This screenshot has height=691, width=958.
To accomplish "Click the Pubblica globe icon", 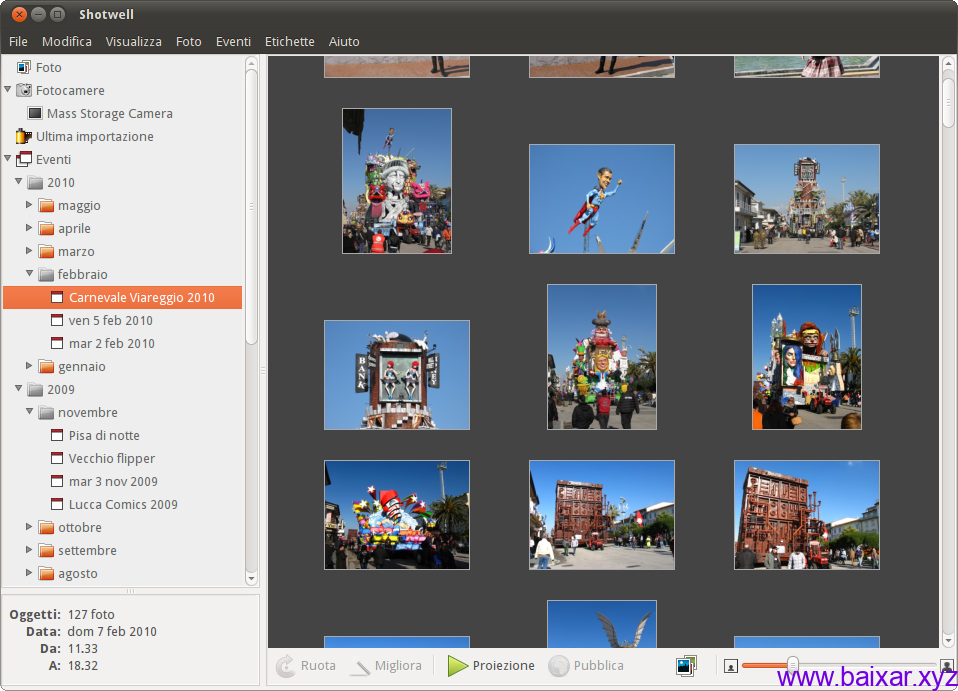I will pyautogui.click(x=559, y=666).
